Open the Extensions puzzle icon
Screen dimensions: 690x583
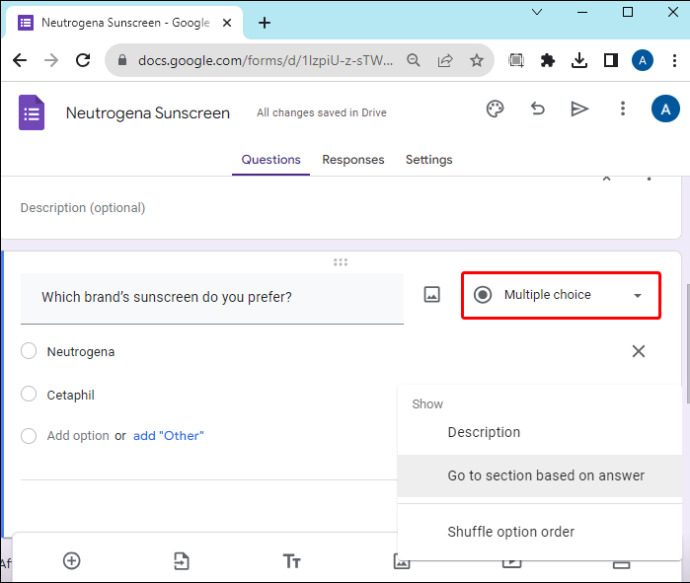[x=547, y=60]
